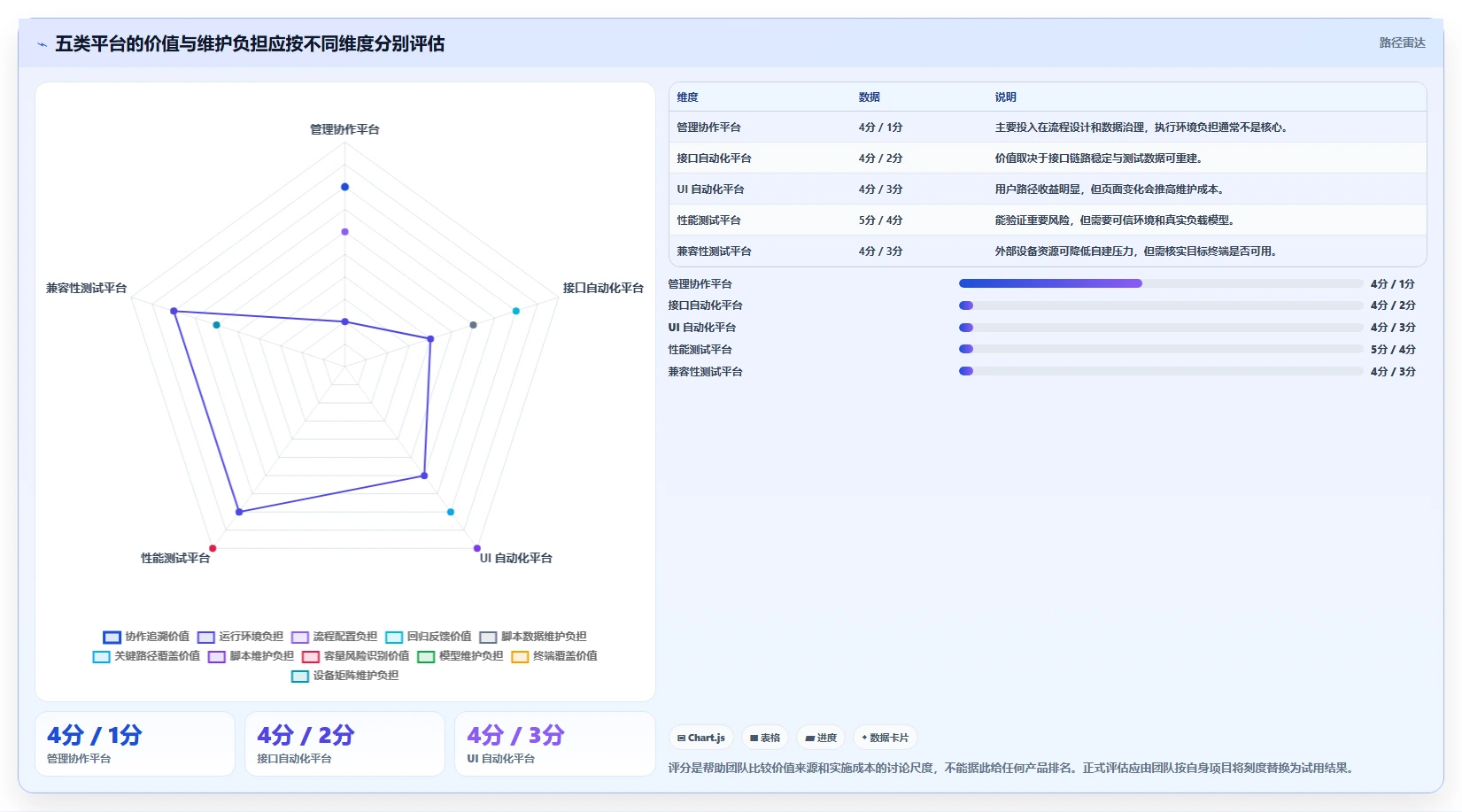This screenshot has width=1462, height=812.
Task: Click the 性能测试平台 radar axis label
Action: (175, 558)
